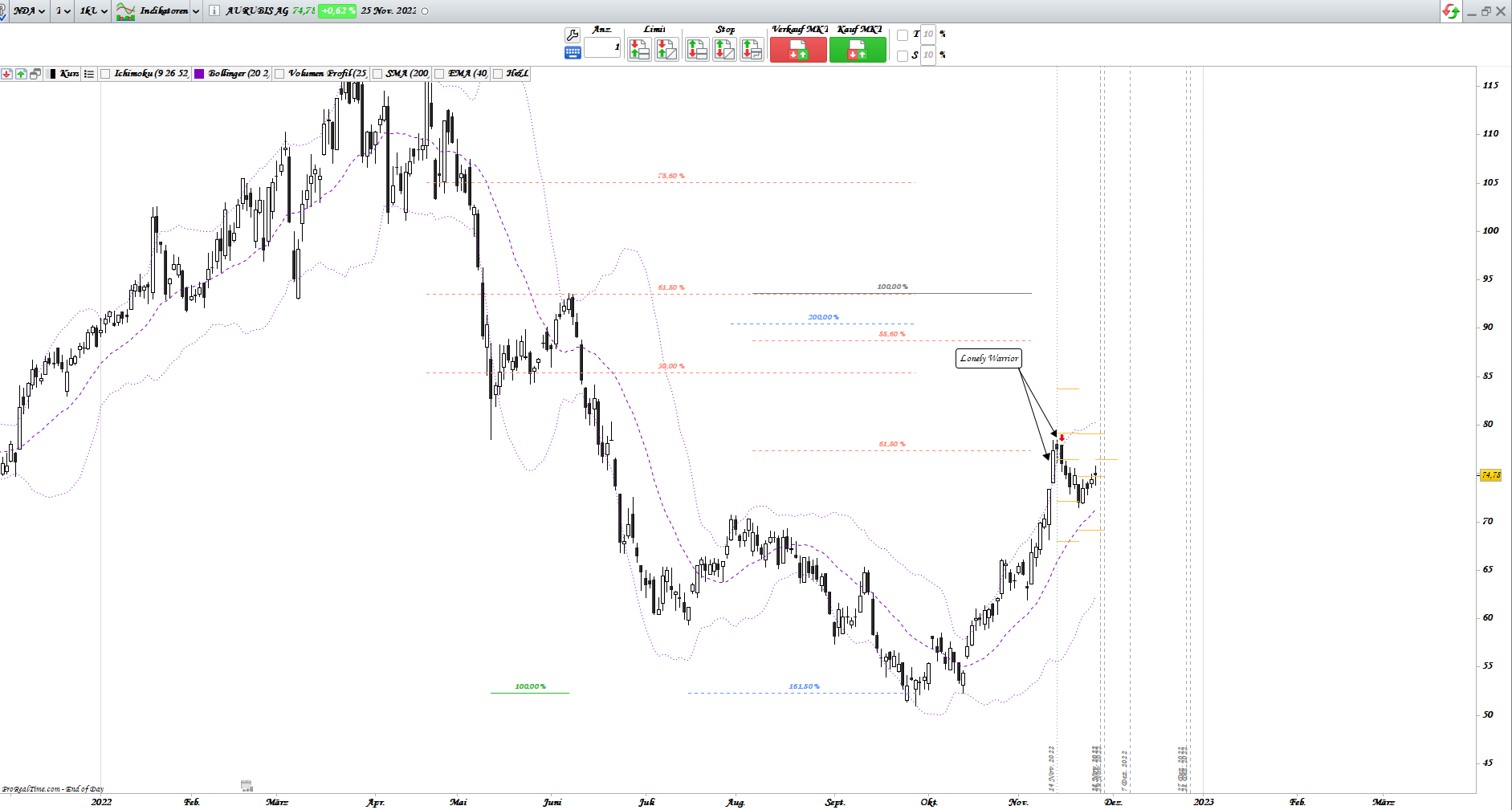
Task: Click the circle icon after 25 Nov. date
Action: click(x=425, y=11)
